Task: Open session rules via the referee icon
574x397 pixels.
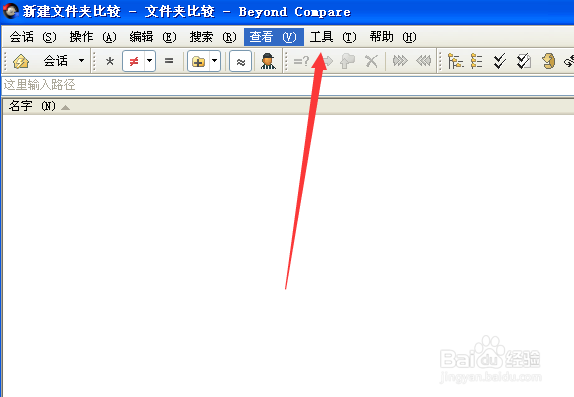Action: click(268, 61)
